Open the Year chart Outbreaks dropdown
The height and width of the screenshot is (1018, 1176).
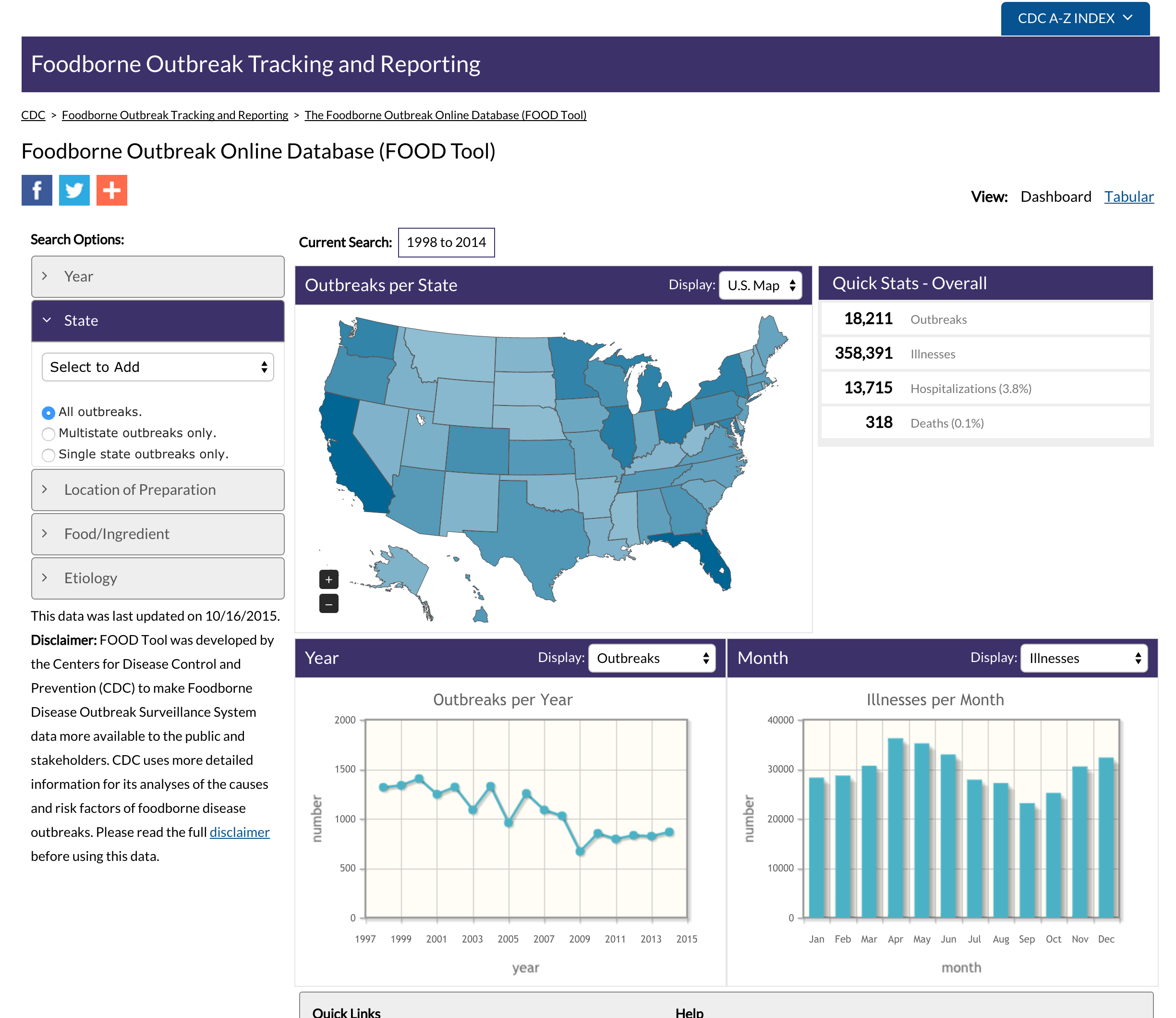point(652,658)
